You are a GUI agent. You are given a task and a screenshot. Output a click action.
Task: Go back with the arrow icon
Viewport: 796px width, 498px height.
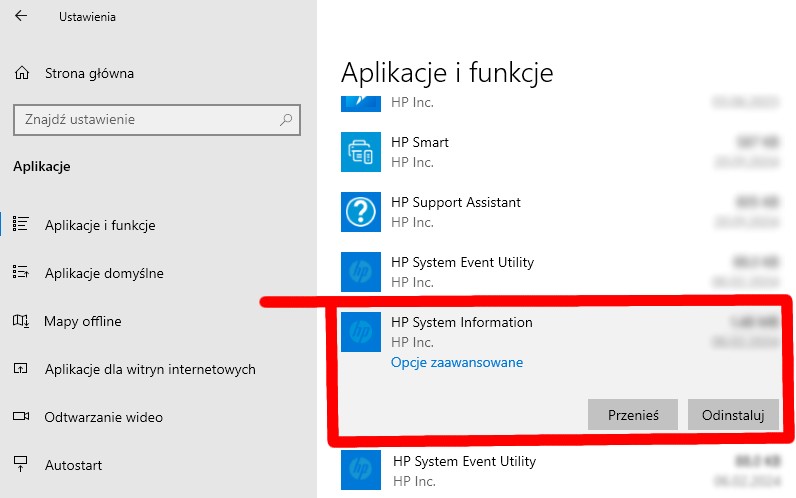click(21, 16)
